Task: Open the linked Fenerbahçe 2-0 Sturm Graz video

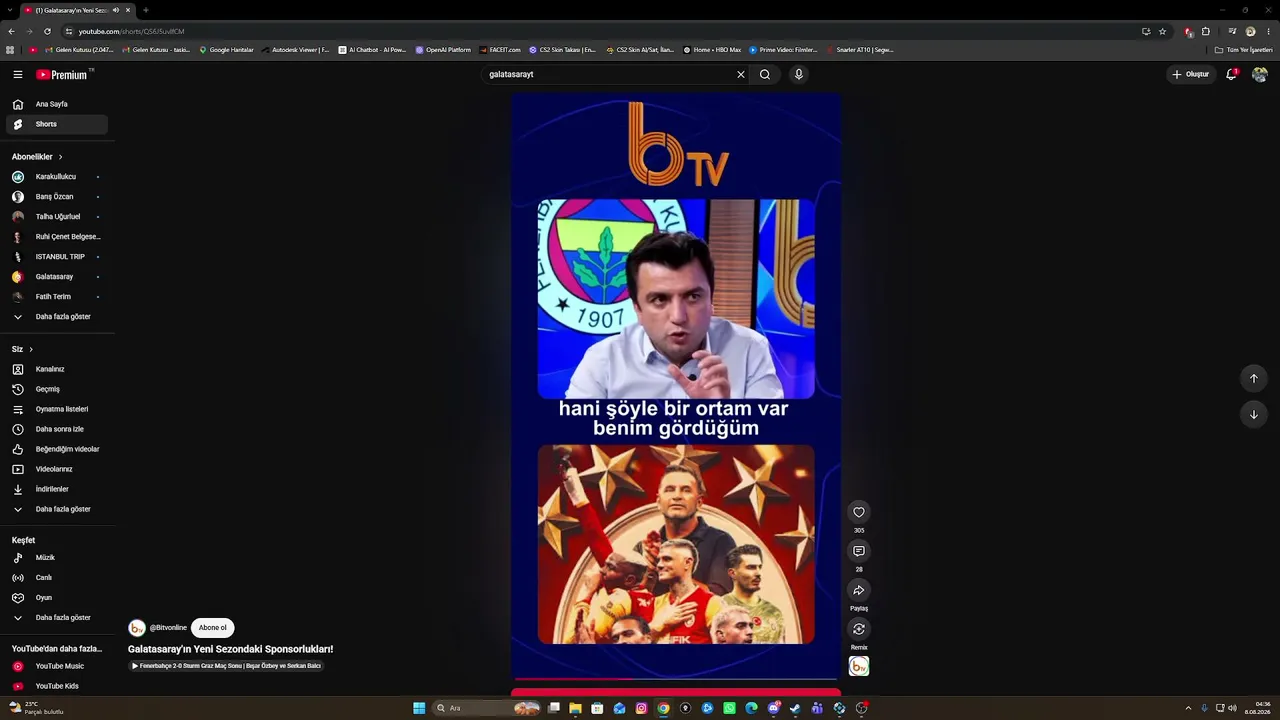Action: pos(226,666)
